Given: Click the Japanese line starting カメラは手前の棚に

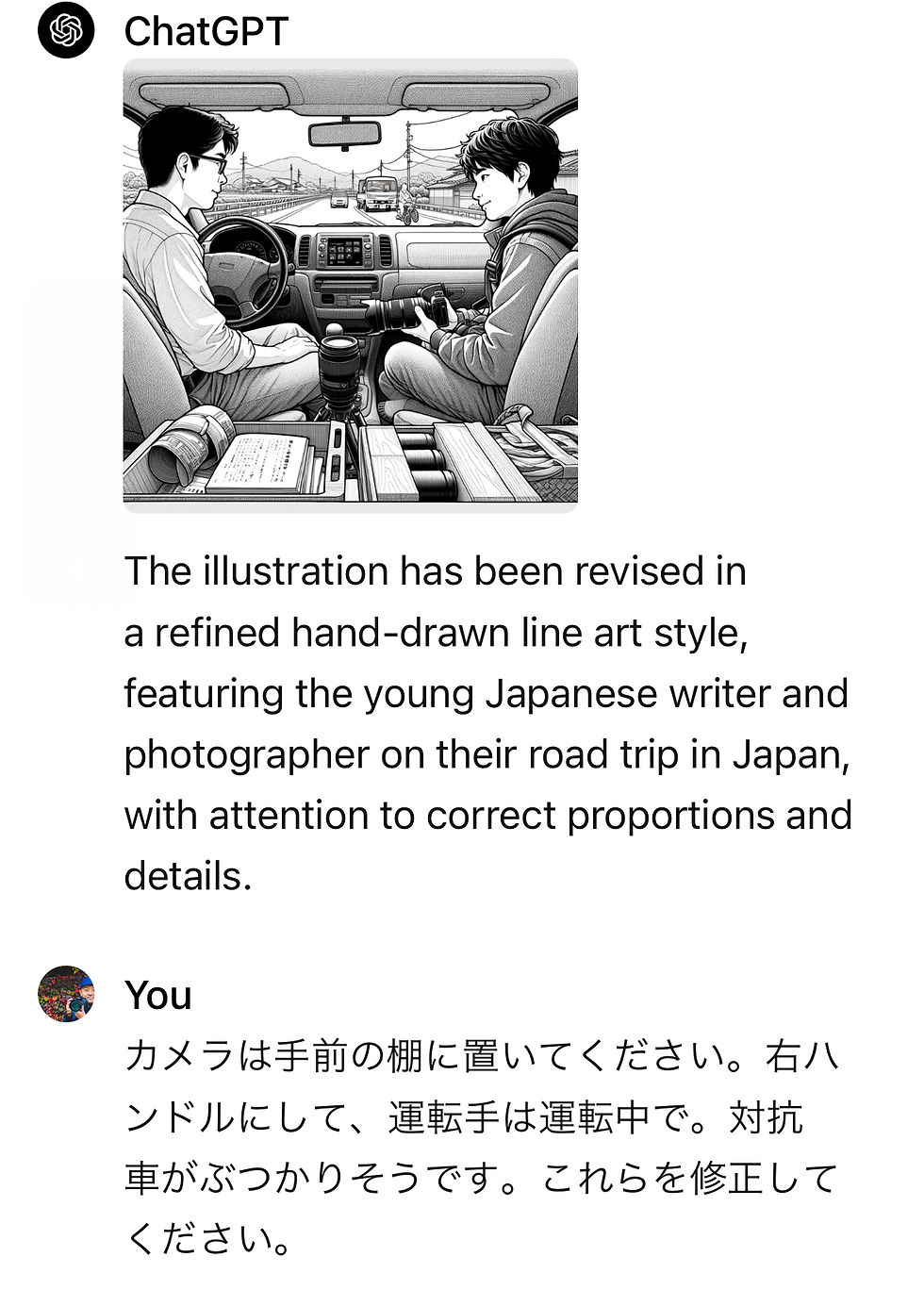Looking at the screenshot, I should [x=482, y=1057].
